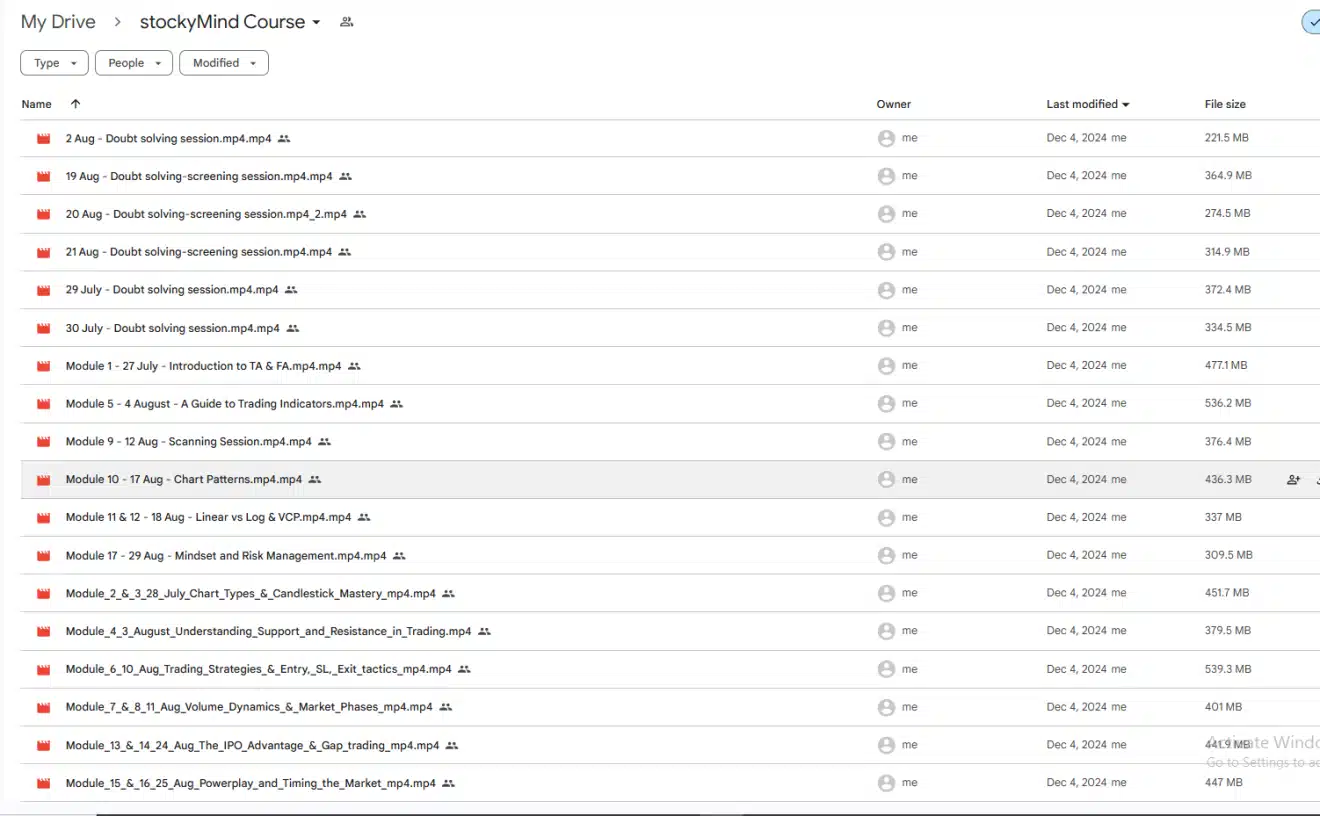Click share icon on Module 10 Chart Patterns row
The height and width of the screenshot is (816, 1320).
point(1293,480)
